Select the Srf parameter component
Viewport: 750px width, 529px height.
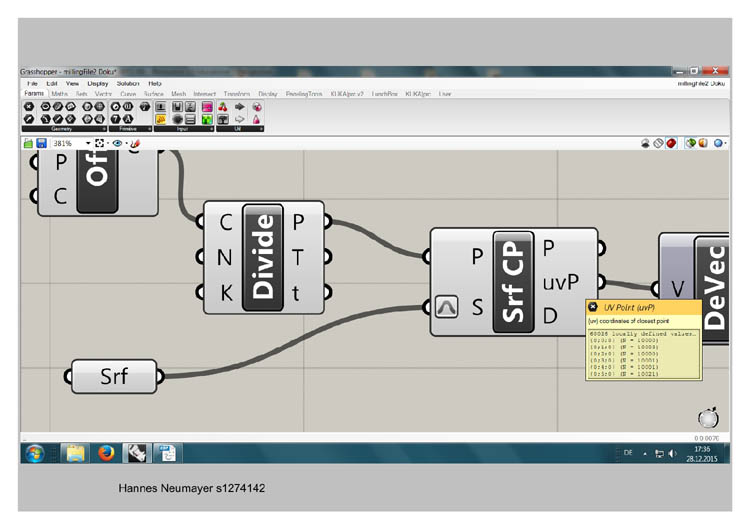pyautogui.click(x=114, y=376)
